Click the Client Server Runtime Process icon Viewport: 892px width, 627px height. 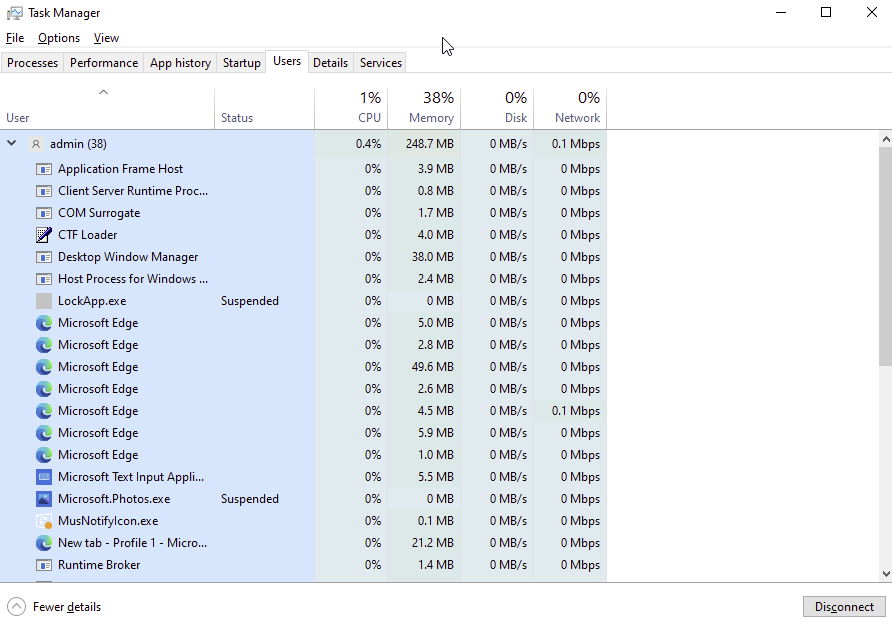(44, 191)
